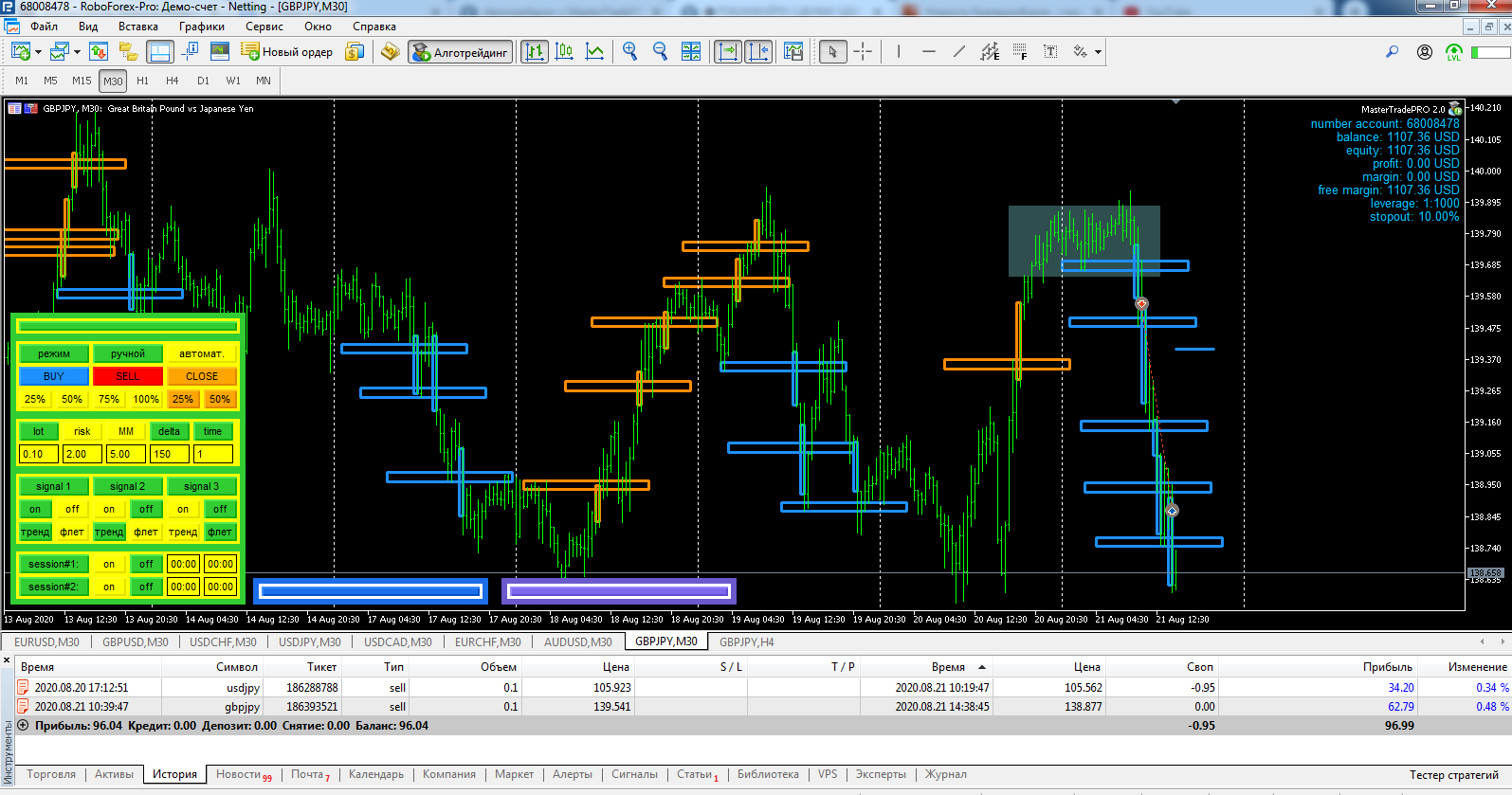
Task: Draw a vertical line tool
Action: [x=898, y=52]
